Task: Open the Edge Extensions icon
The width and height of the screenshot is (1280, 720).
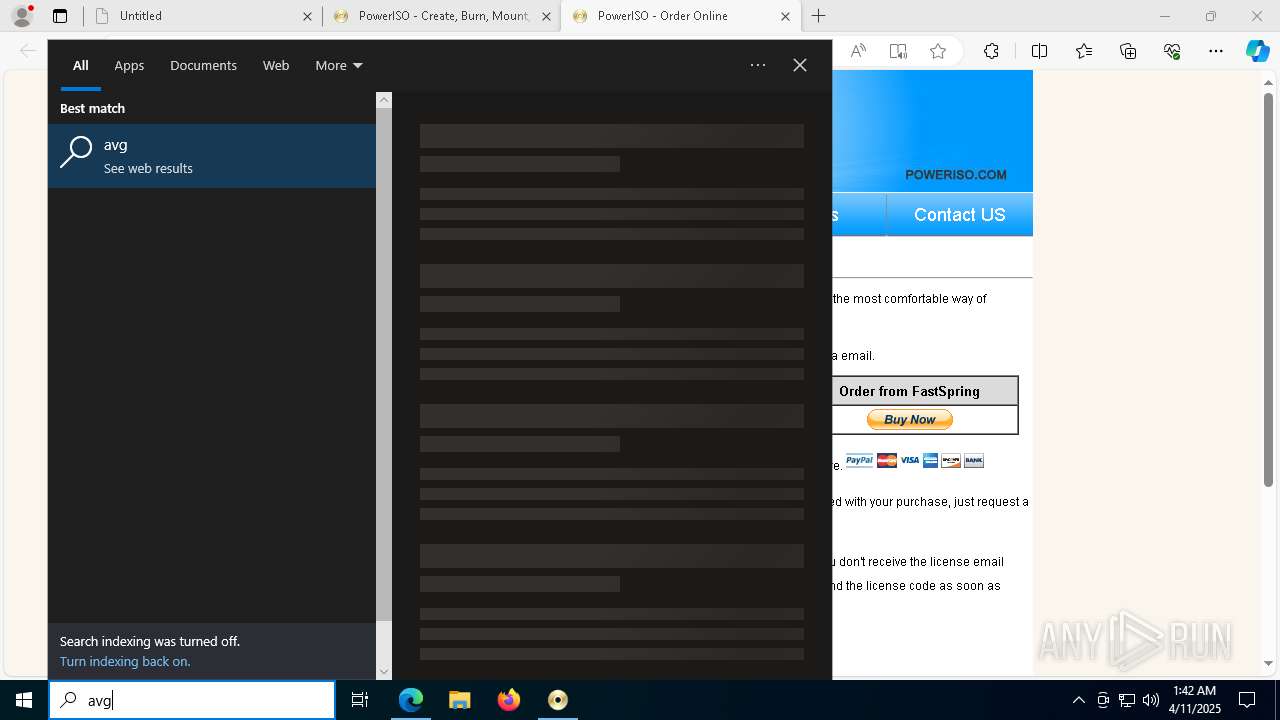Action: 991,51
